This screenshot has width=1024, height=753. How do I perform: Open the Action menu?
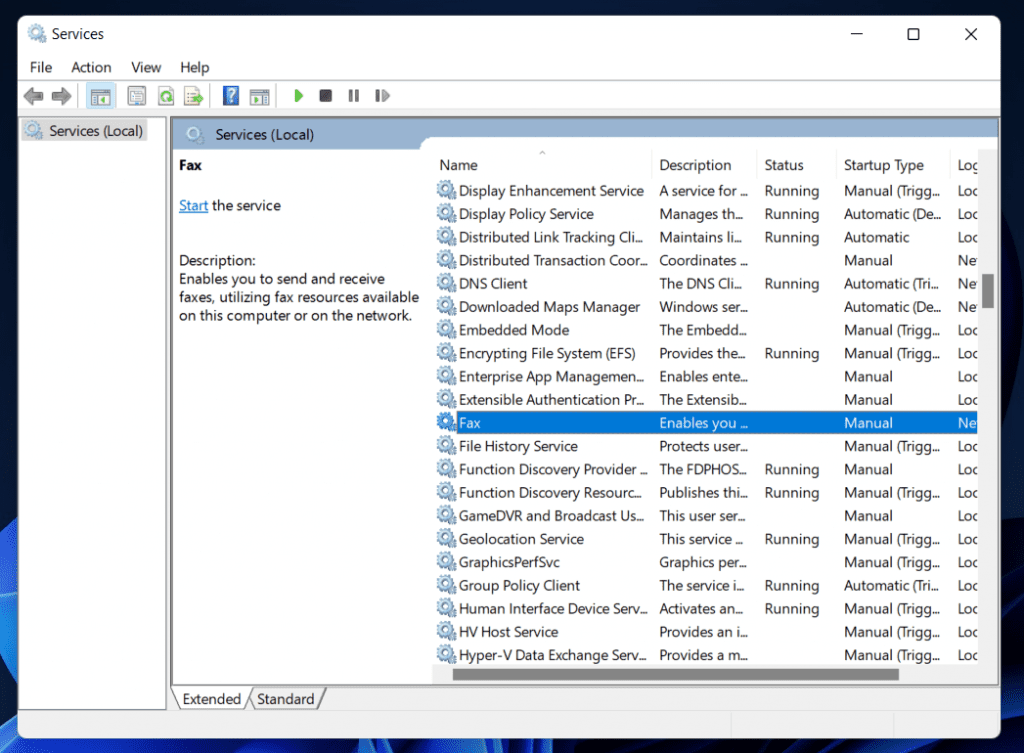(91, 67)
